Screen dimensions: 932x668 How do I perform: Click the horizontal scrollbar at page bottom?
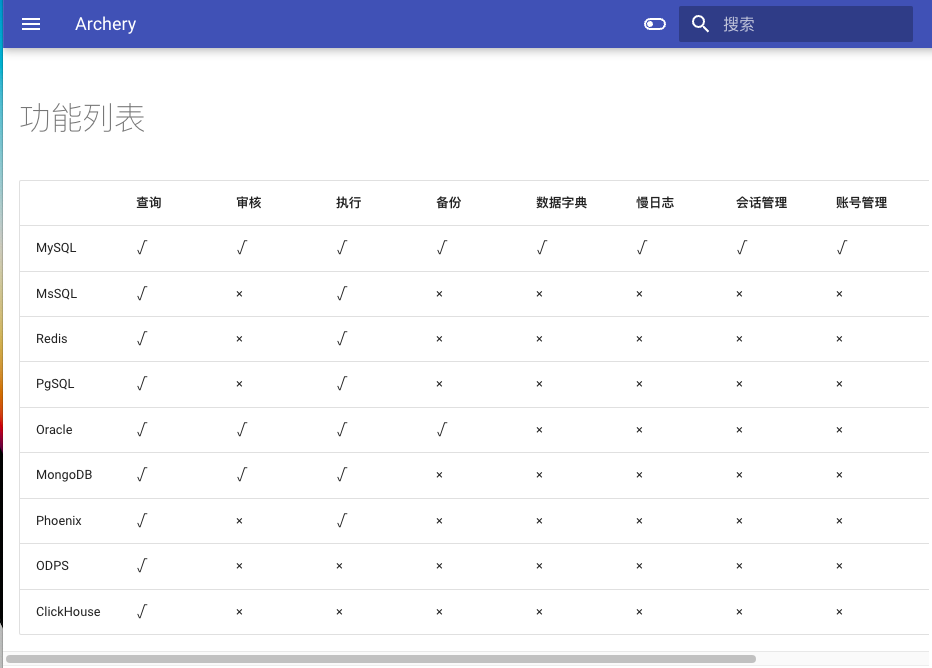(380, 658)
